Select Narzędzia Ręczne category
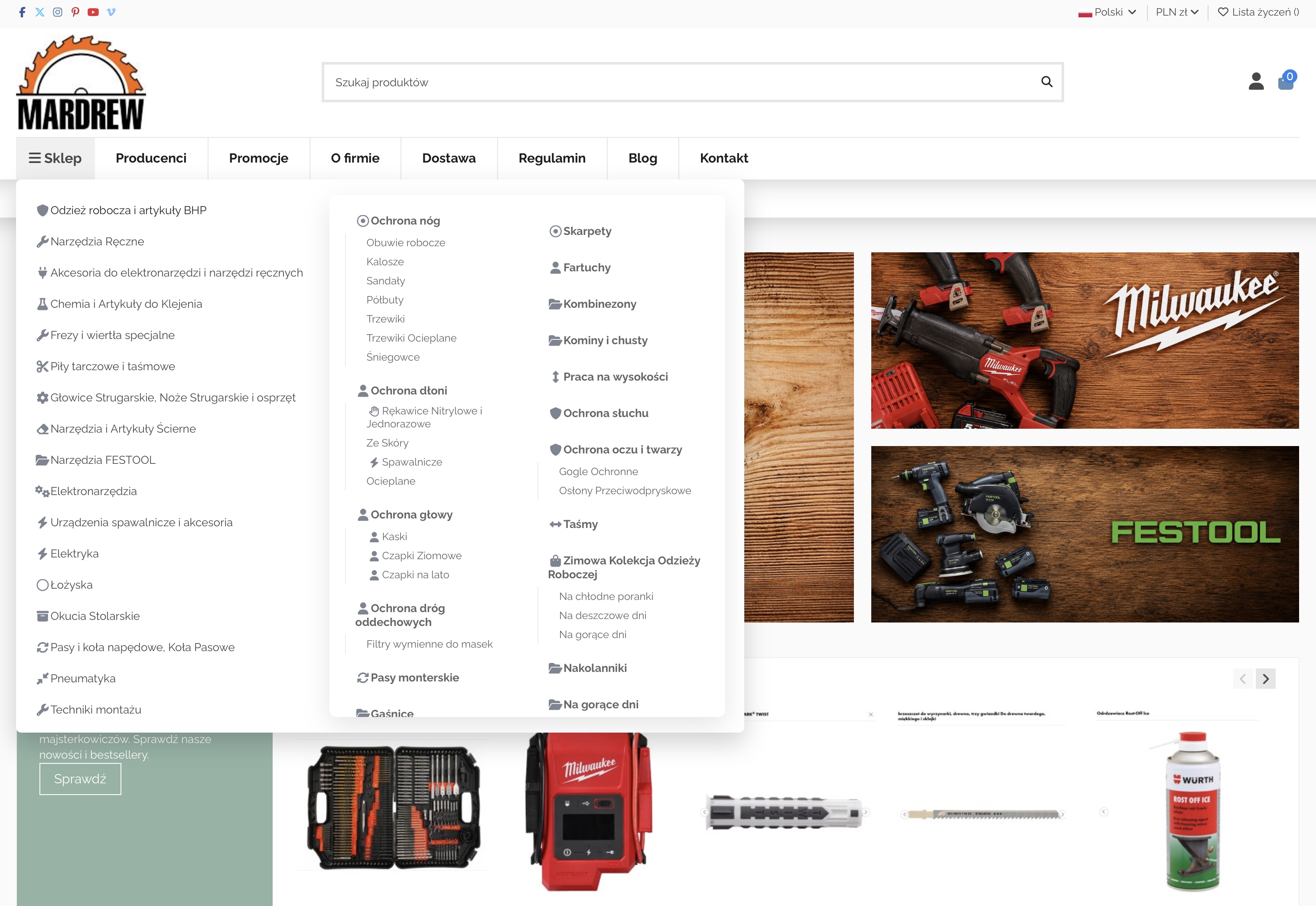Image resolution: width=1316 pixels, height=906 pixels. tap(90, 241)
